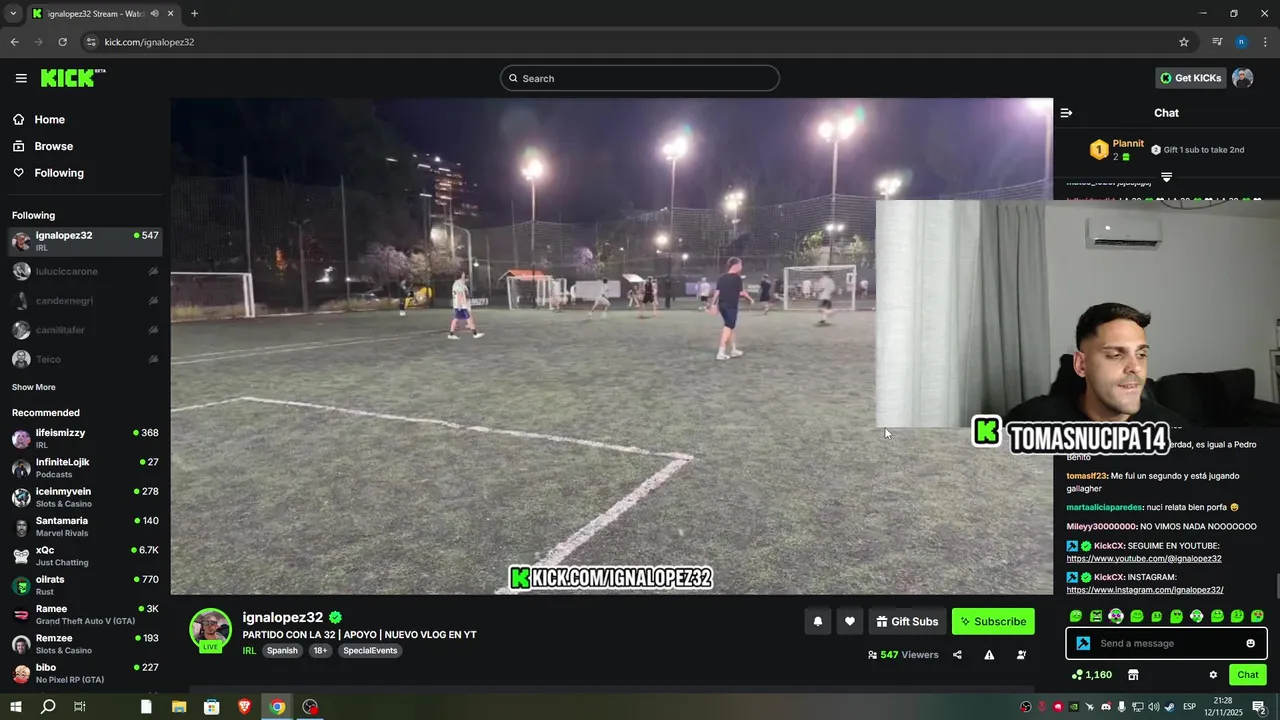Open the profile avatar menu
This screenshot has width=1280, height=720.
(1243, 78)
